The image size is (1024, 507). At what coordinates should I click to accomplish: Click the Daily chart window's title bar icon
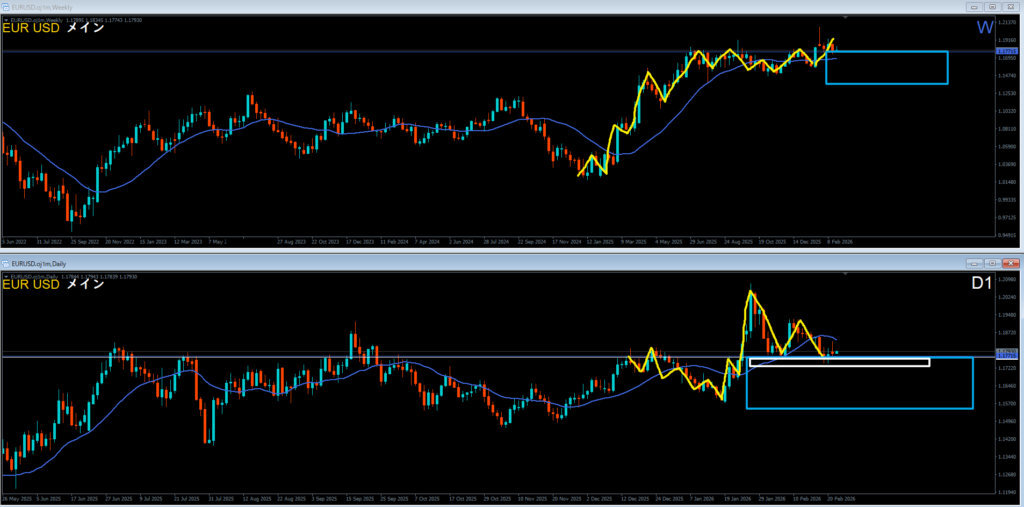pyautogui.click(x=6, y=262)
